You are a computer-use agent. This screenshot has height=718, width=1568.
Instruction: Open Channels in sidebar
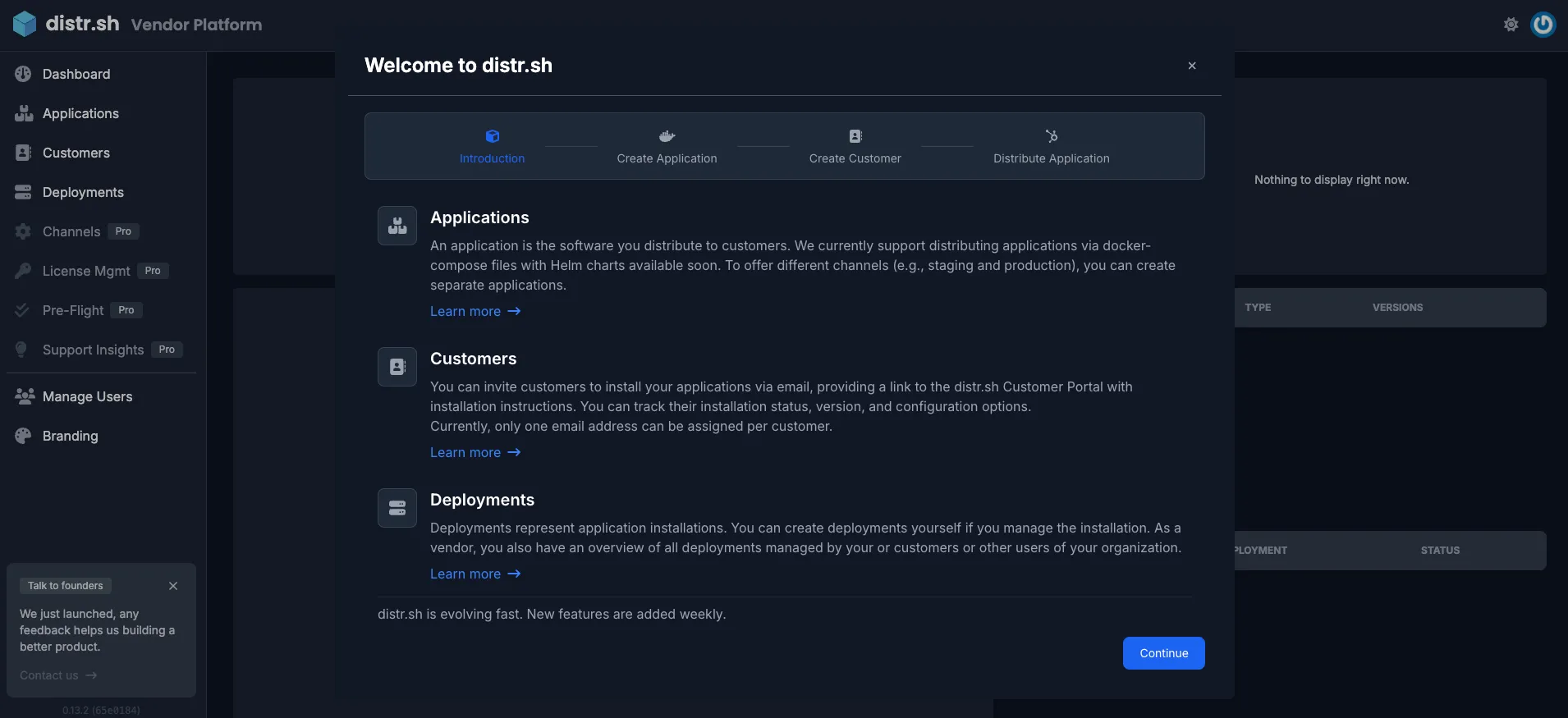coord(71,231)
